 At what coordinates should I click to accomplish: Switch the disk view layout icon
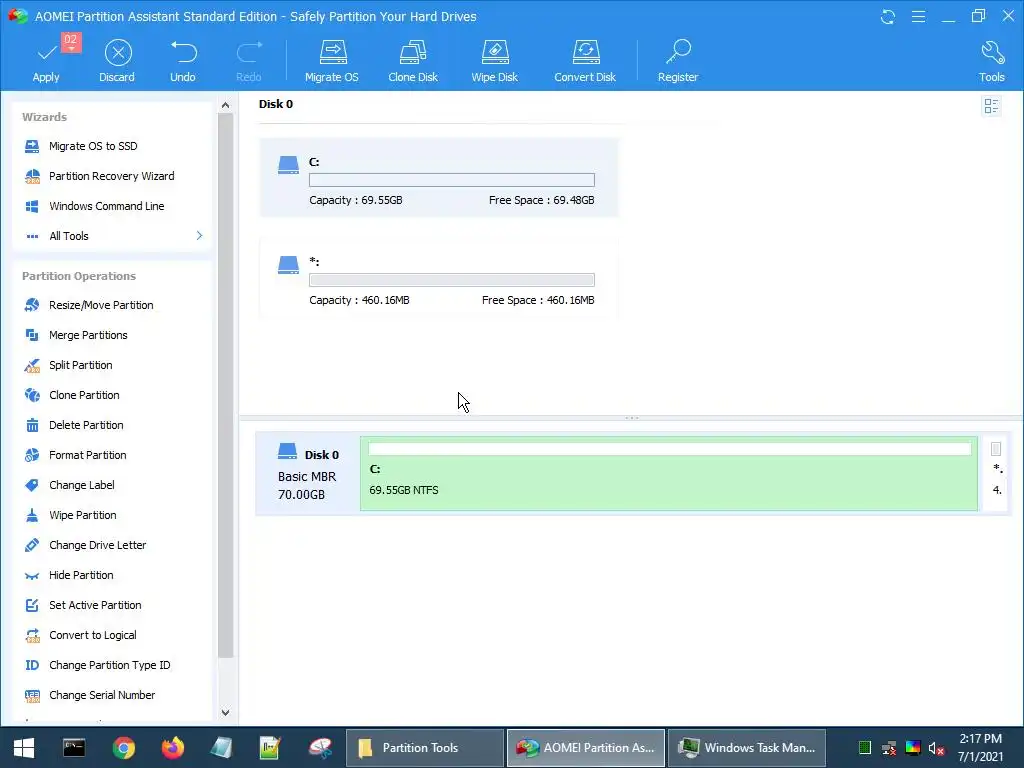(991, 106)
